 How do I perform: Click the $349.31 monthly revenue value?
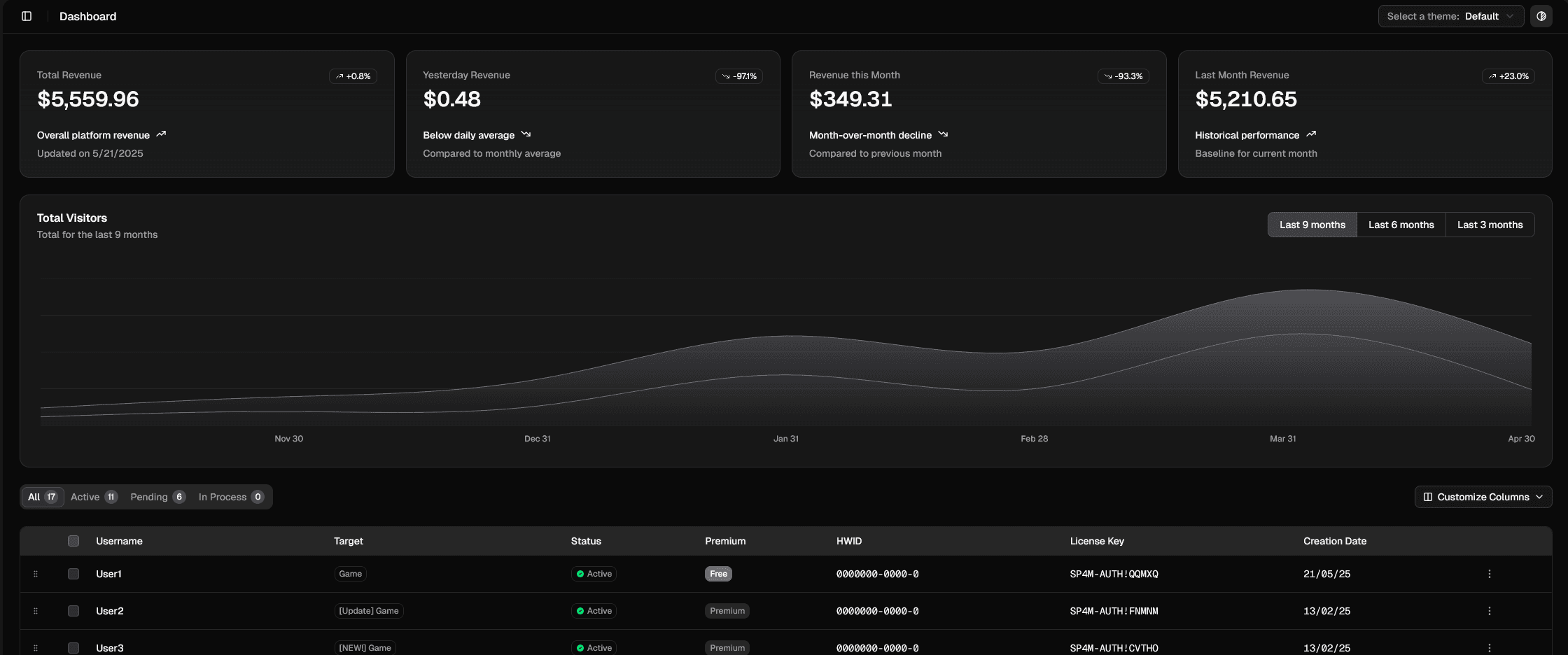tap(850, 99)
